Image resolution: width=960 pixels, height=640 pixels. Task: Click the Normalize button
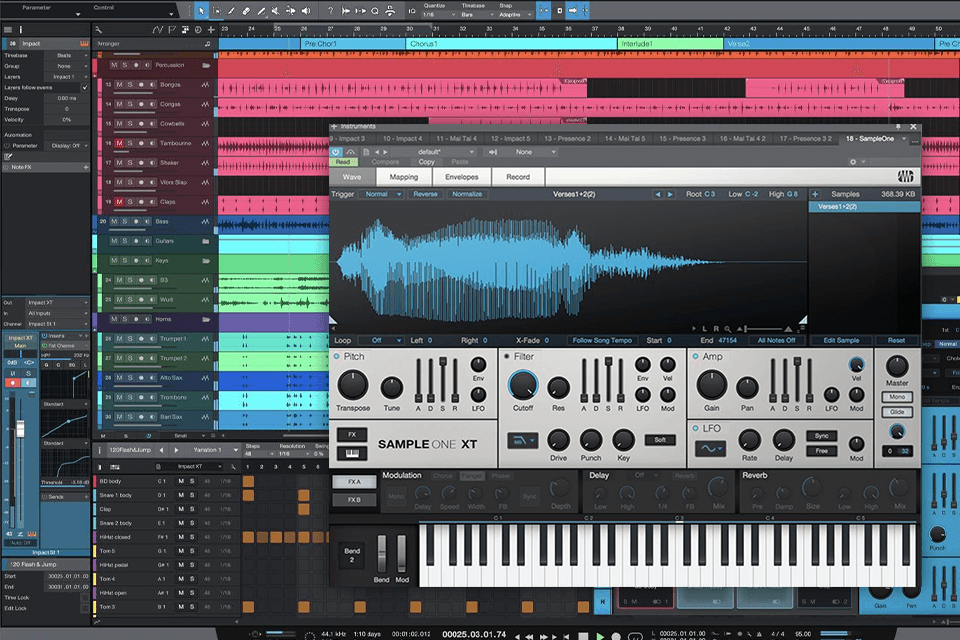[x=467, y=194]
